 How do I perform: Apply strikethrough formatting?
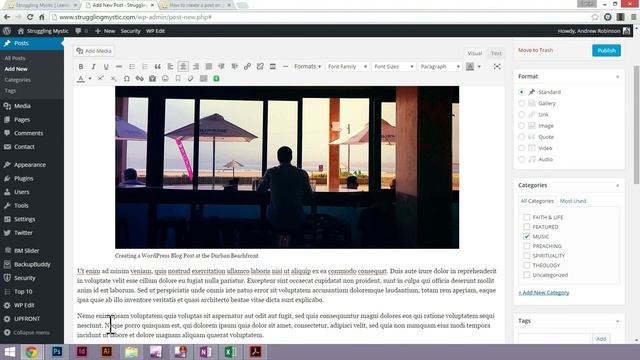[x=119, y=67]
